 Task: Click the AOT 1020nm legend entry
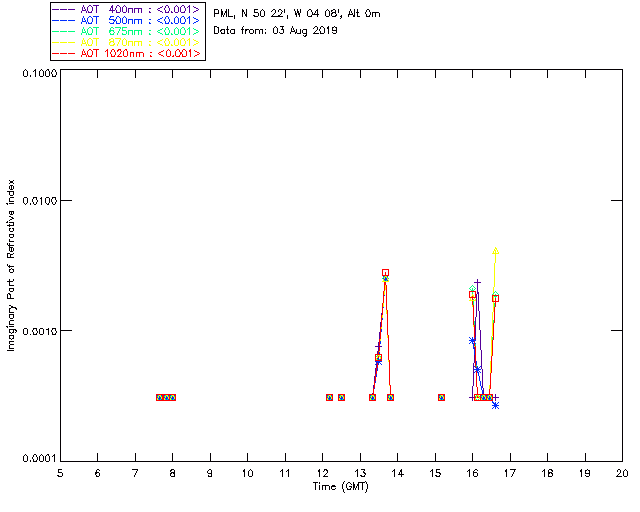tap(128, 53)
